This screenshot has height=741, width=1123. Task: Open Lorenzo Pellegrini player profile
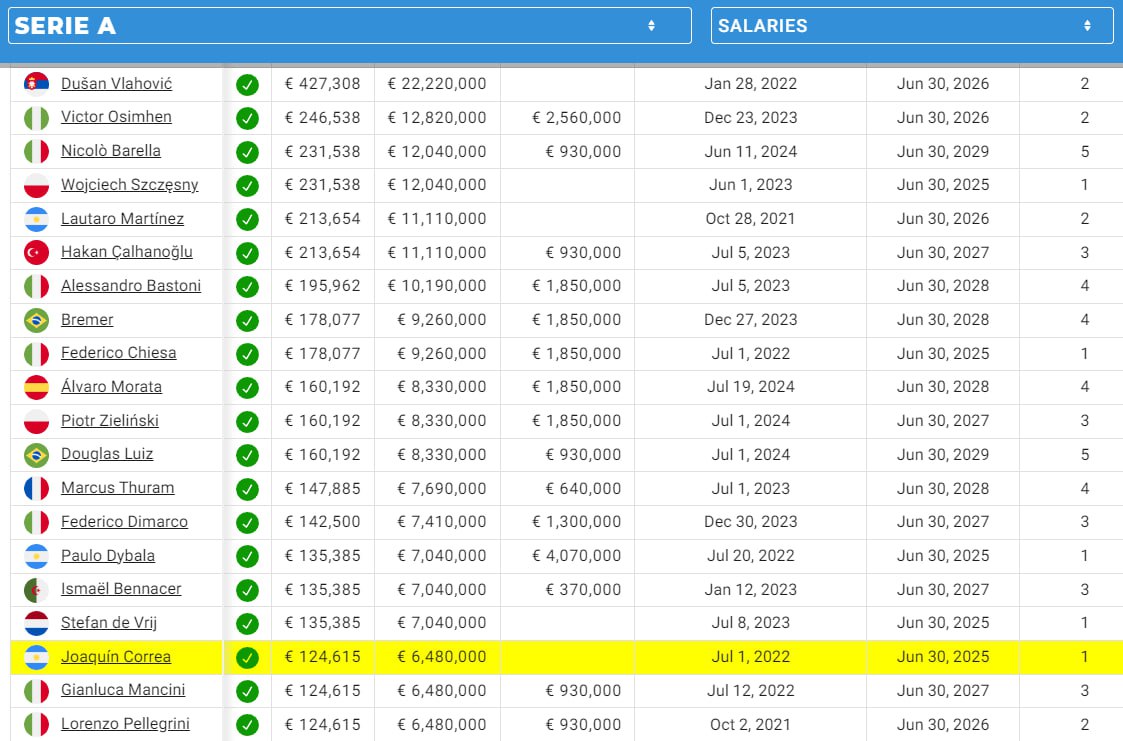[125, 724]
